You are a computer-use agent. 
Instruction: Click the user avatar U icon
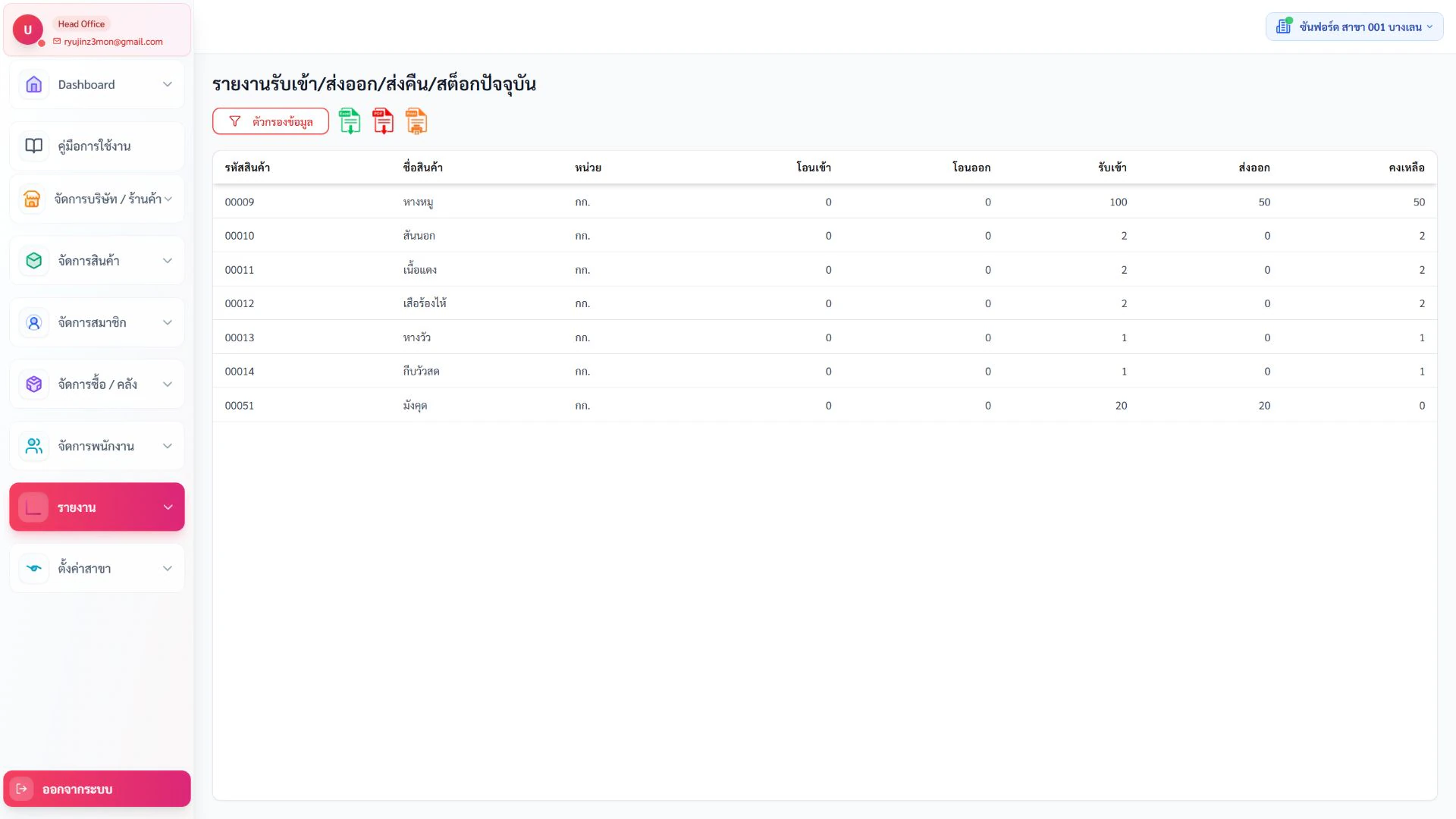pos(28,30)
